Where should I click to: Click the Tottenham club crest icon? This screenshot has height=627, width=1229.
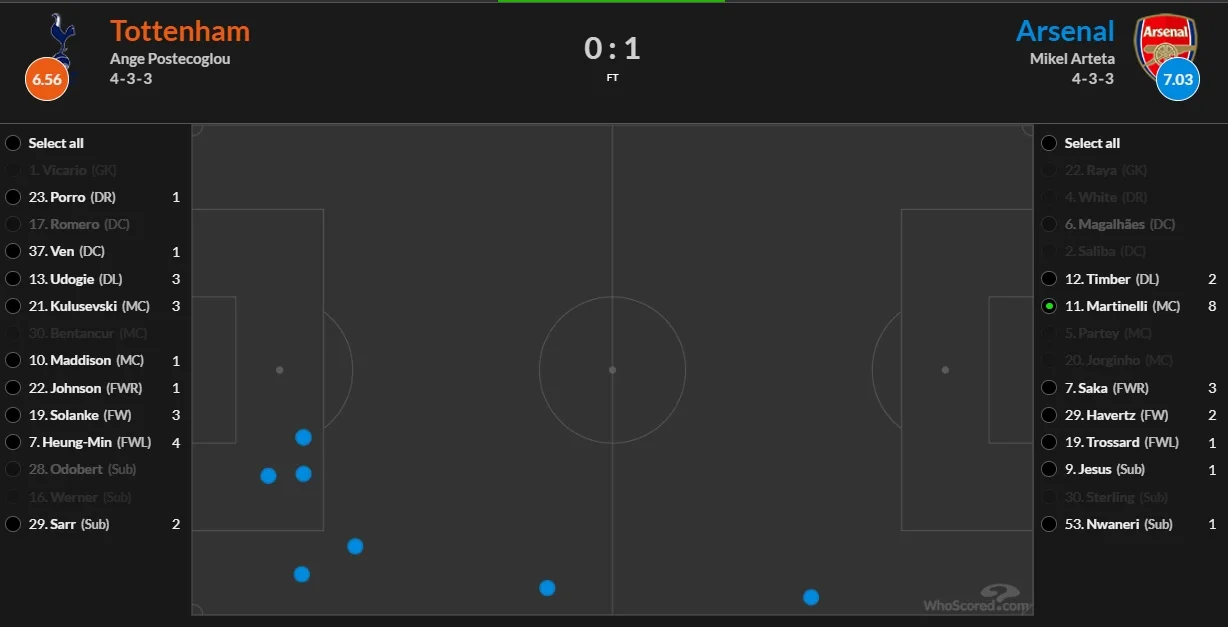pos(64,36)
